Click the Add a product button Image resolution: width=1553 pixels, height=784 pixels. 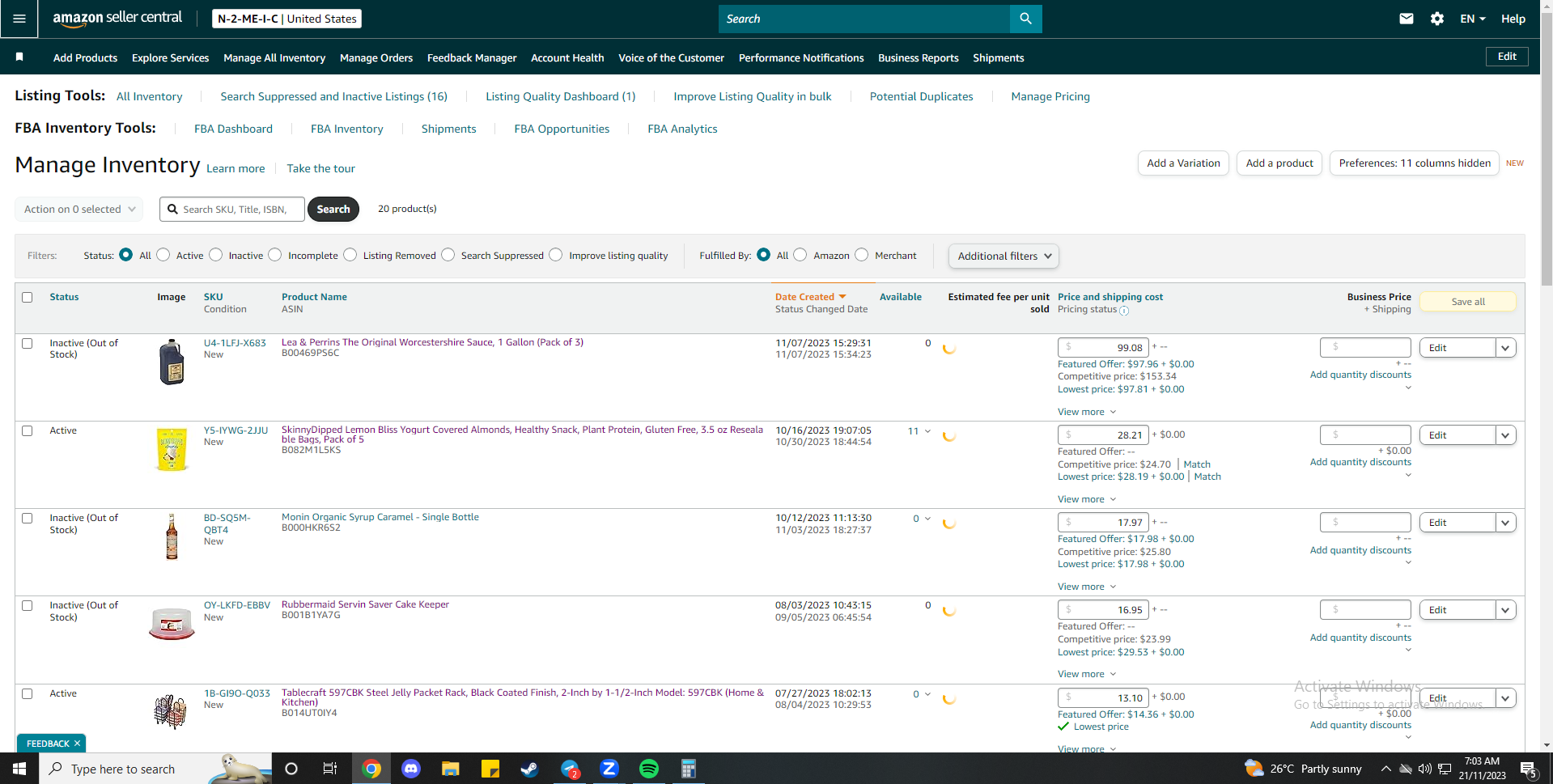click(1279, 163)
